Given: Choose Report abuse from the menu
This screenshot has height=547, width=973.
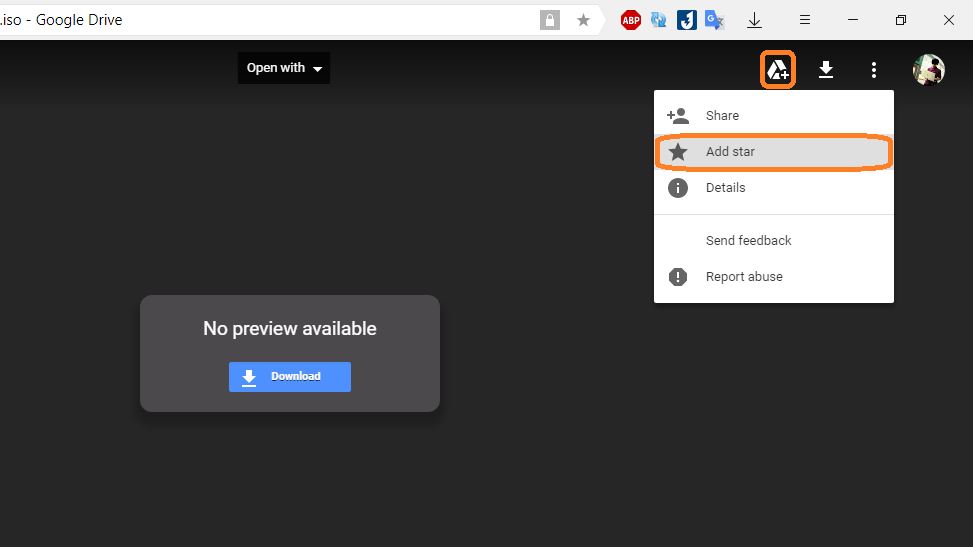Looking at the screenshot, I should (744, 277).
